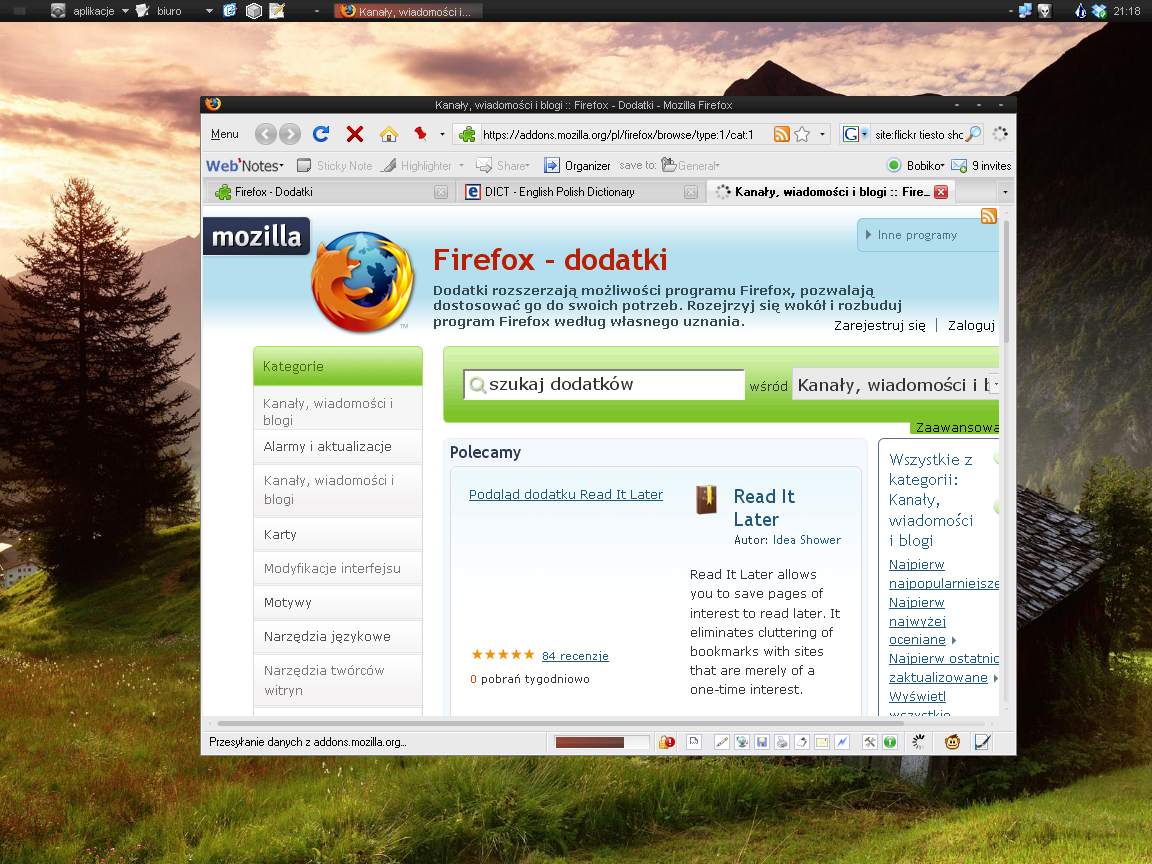Switch to the 'DICT - English Polish Dictionary' tab
Viewport: 1152px width, 864px height.
(580, 192)
